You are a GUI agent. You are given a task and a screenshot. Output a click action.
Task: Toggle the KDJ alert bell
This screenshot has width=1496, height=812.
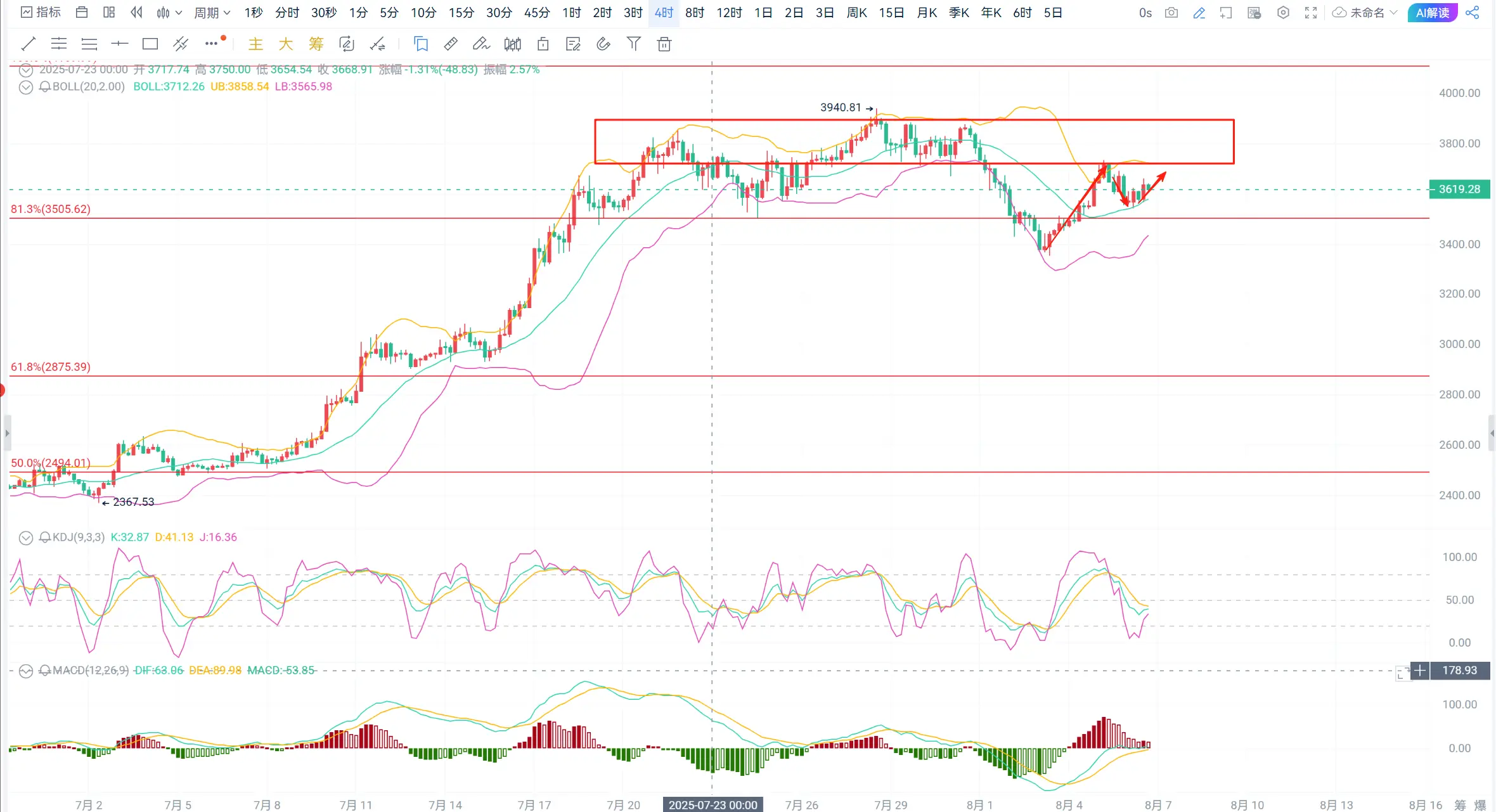tap(45, 538)
